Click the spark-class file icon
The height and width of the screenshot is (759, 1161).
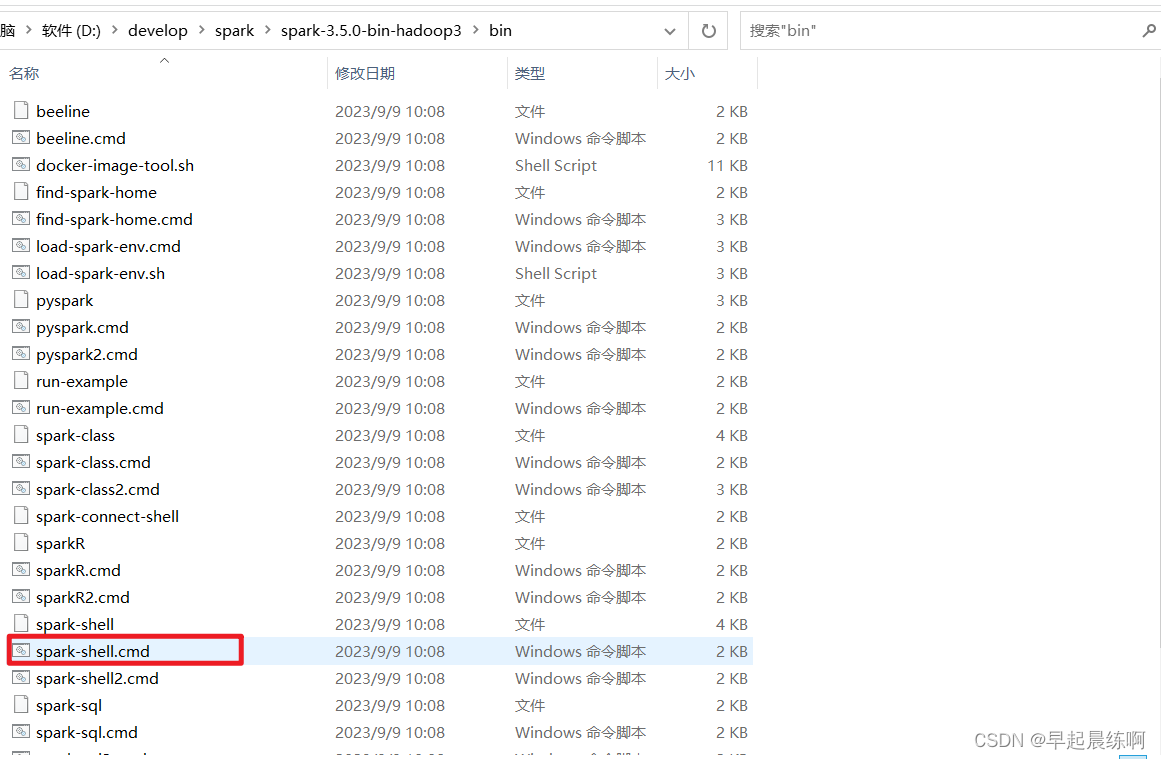[21, 435]
